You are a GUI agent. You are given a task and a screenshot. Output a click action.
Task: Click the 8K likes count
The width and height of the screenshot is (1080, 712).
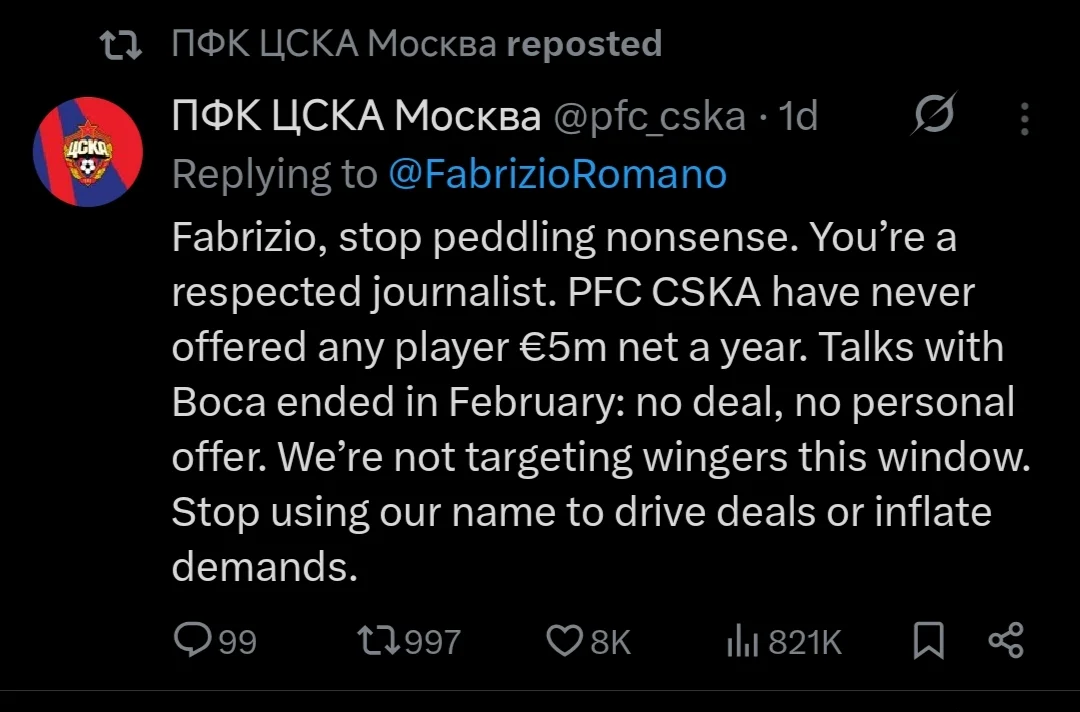pos(610,642)
